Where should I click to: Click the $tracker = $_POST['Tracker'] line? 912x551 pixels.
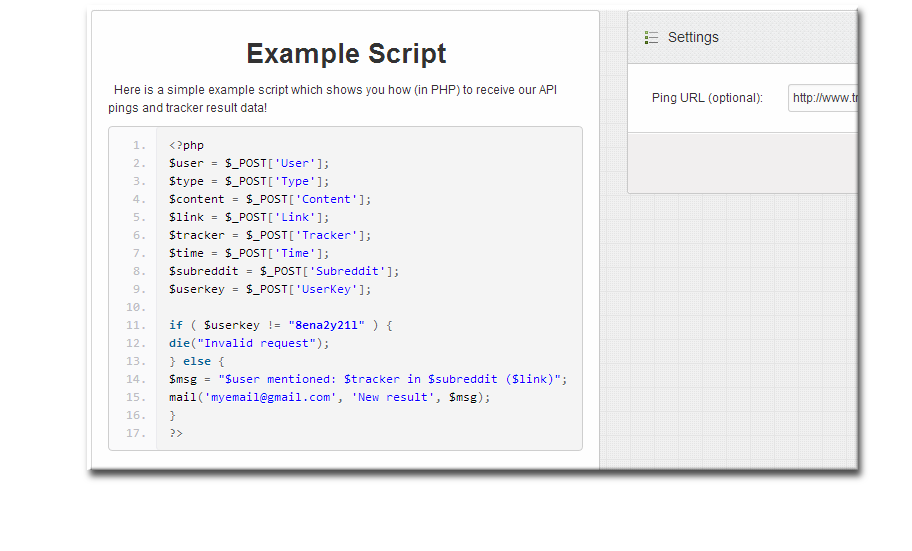point(269,235)
